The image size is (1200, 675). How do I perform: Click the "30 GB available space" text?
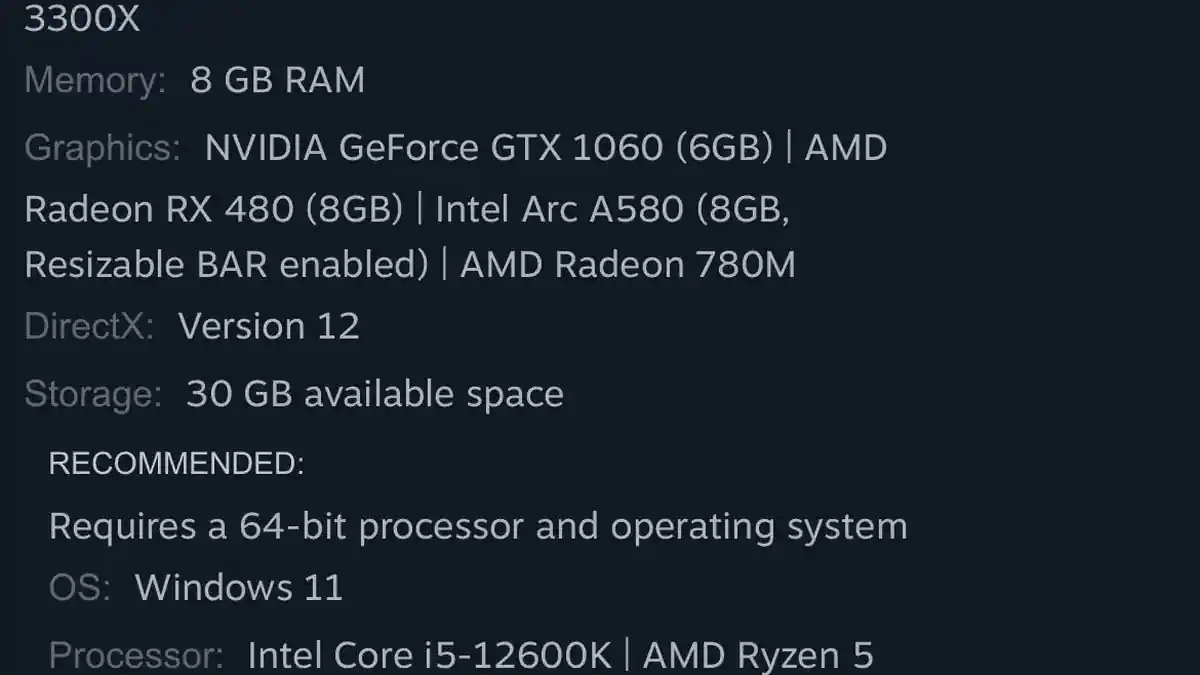pos(375,394)
